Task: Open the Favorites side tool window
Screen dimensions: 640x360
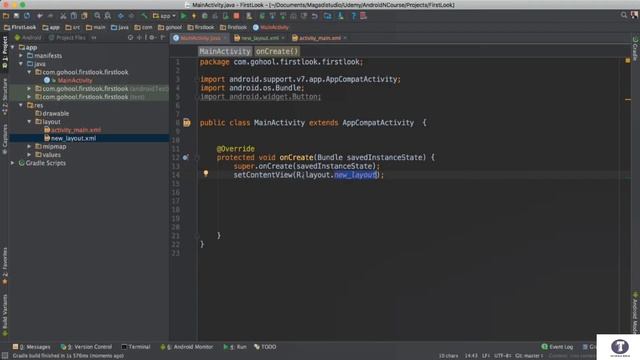Action: click(5, 266)
